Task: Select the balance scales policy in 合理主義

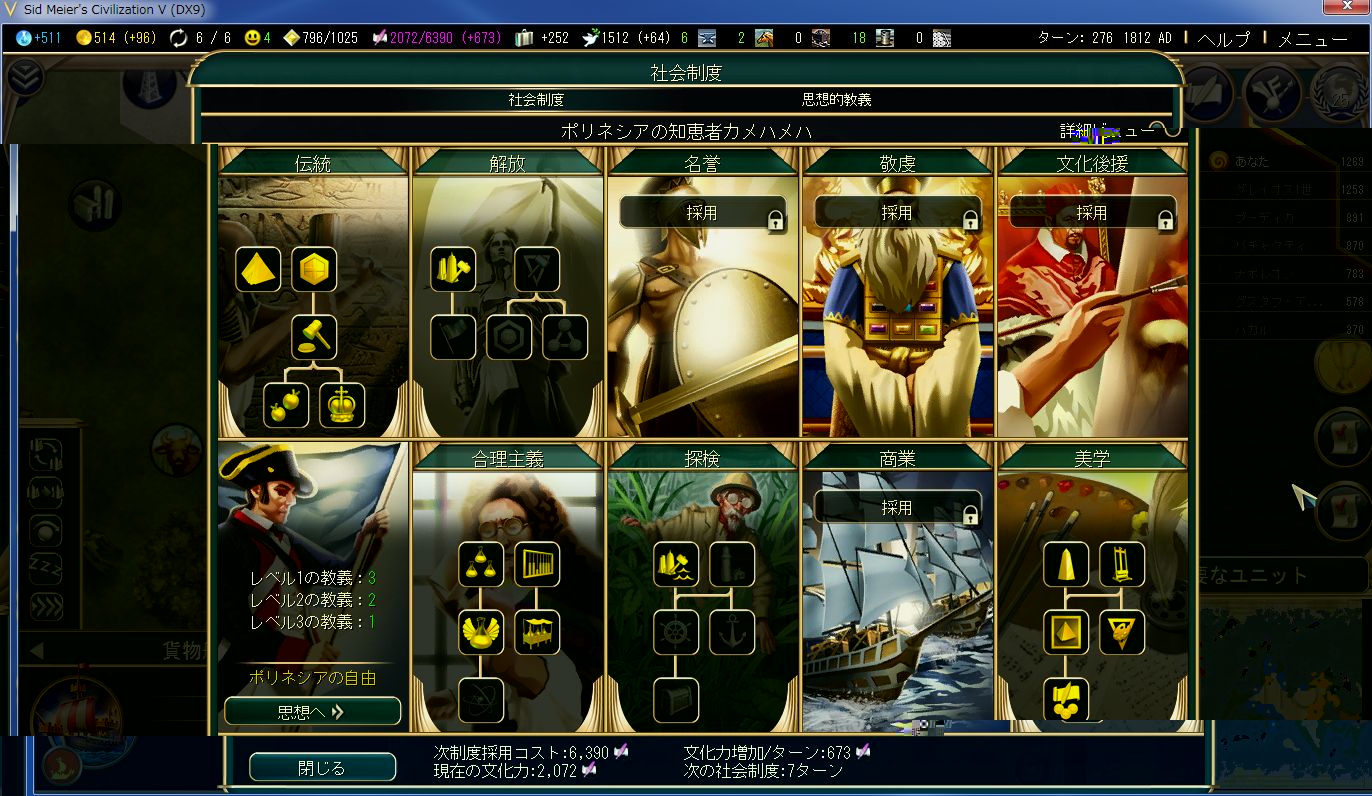Action: coord(481,565)
